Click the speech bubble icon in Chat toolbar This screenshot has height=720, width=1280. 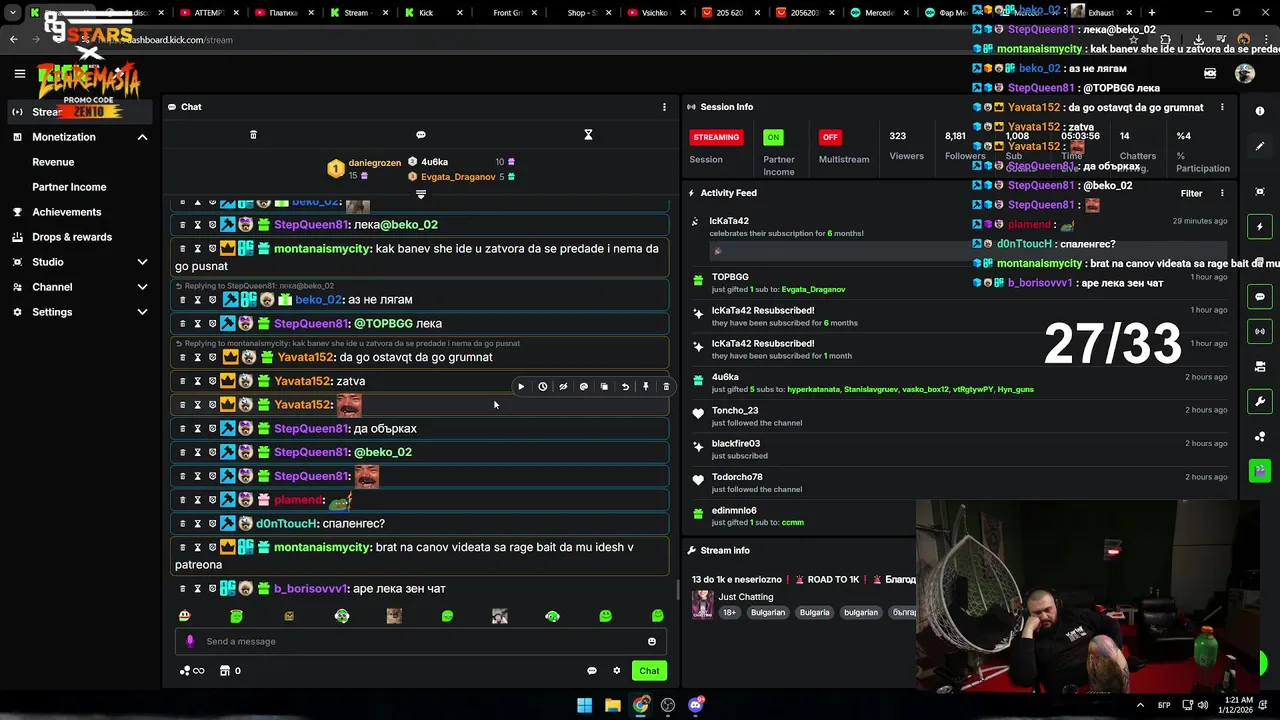[421, 135]
